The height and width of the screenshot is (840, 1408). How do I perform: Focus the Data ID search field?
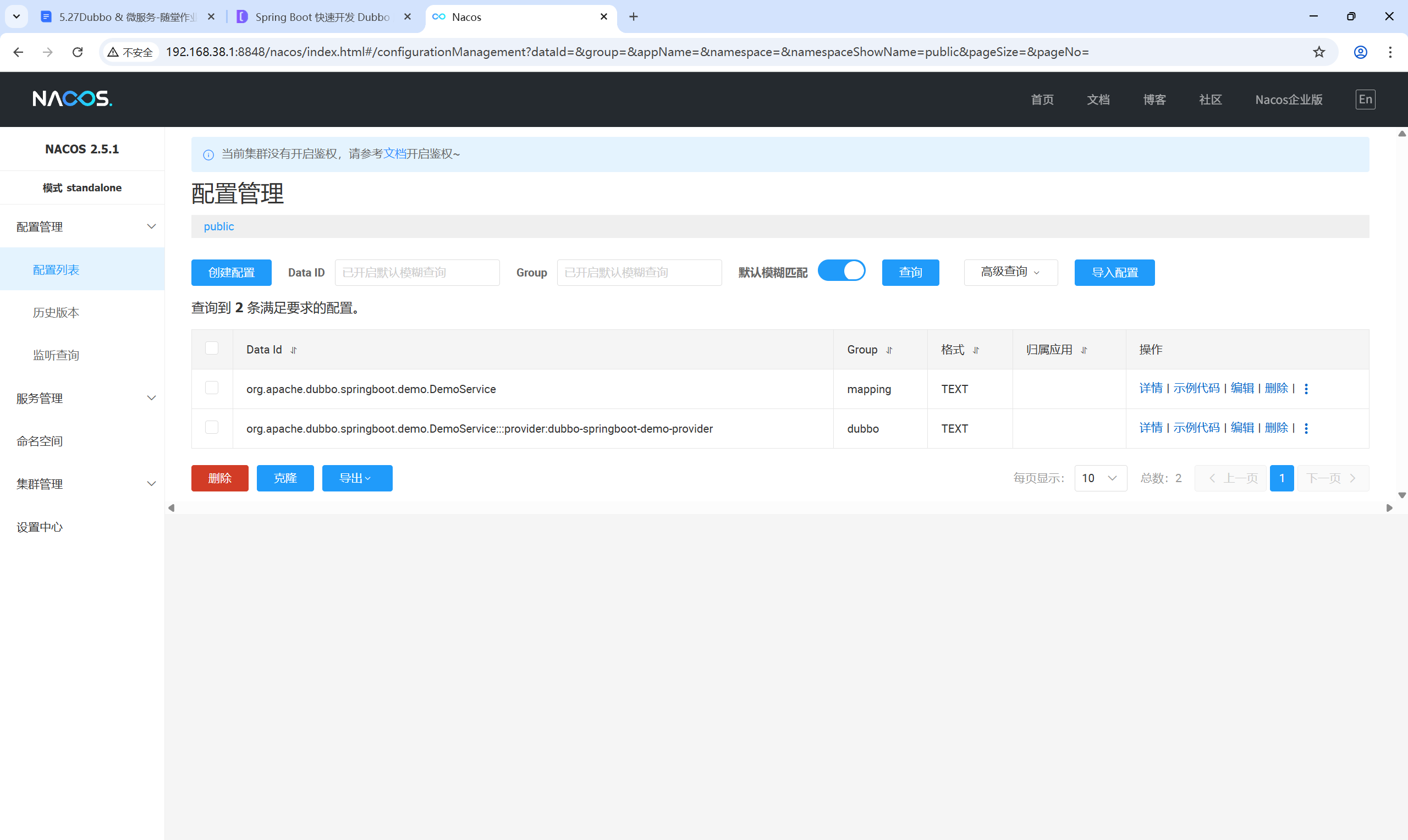pyautogui.click(x=417, y=272)
